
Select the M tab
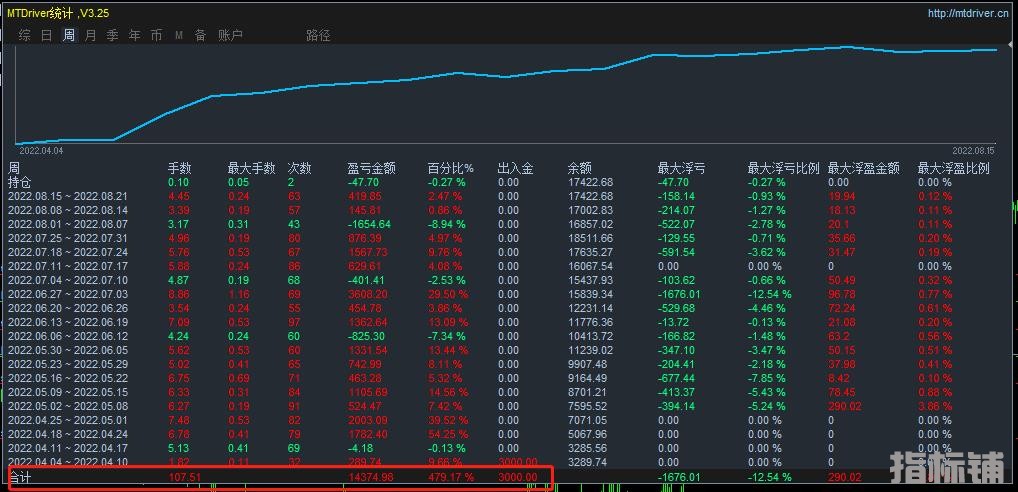point(179,36)
